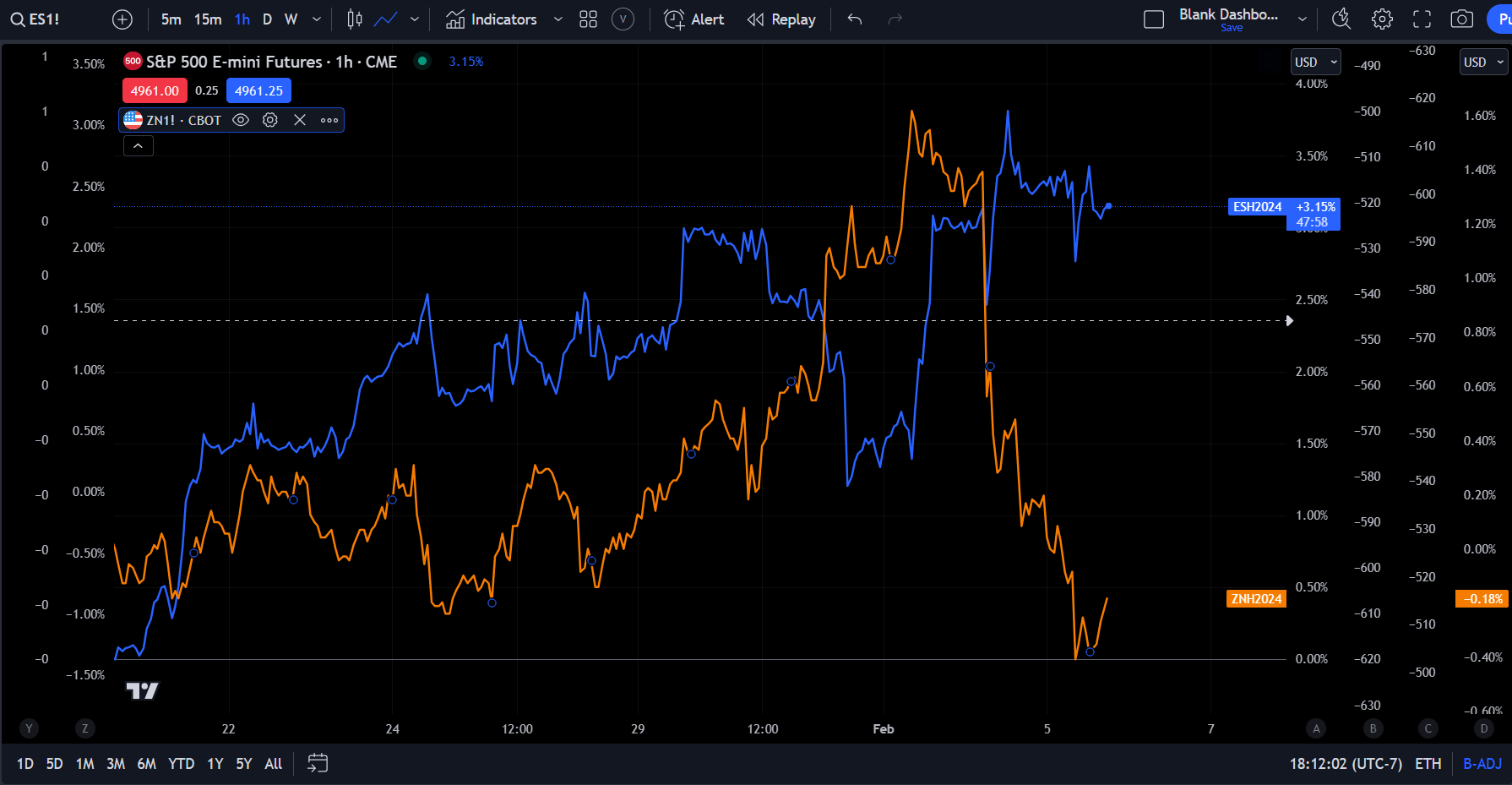
Task: Open chart settings gear icon
Action: coord(1382,19)
